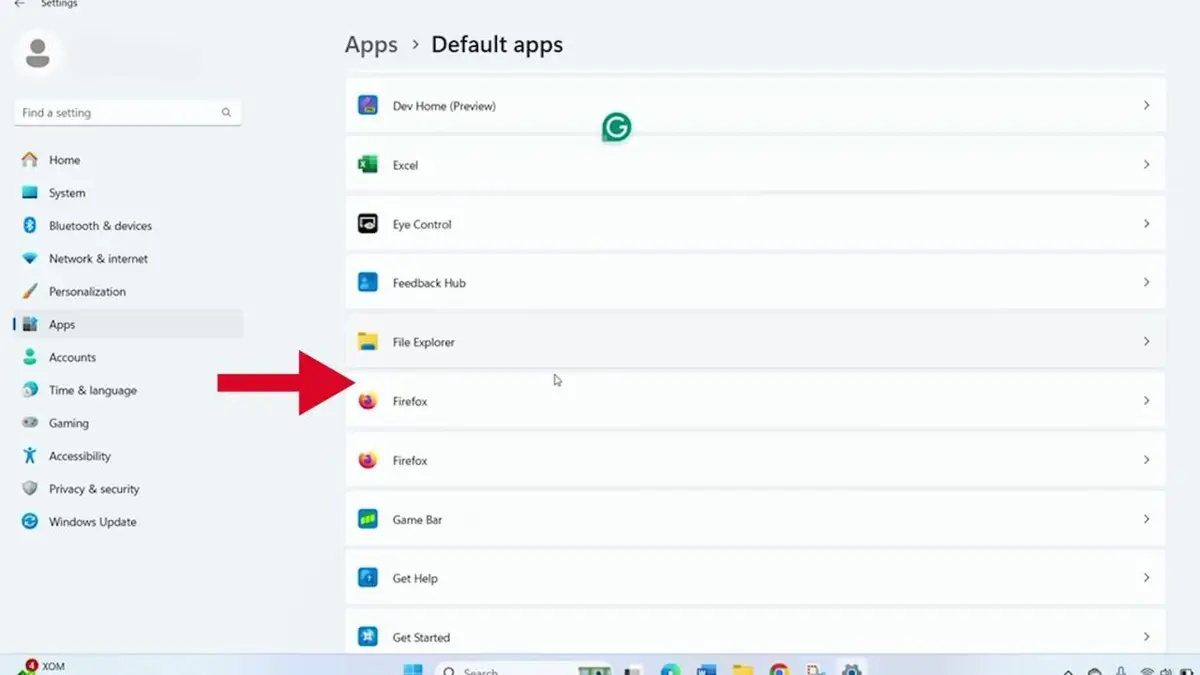Click Firefox icon directly below File Explorer
This screenshot has width=1200, height=675.
tap(368, 401)
